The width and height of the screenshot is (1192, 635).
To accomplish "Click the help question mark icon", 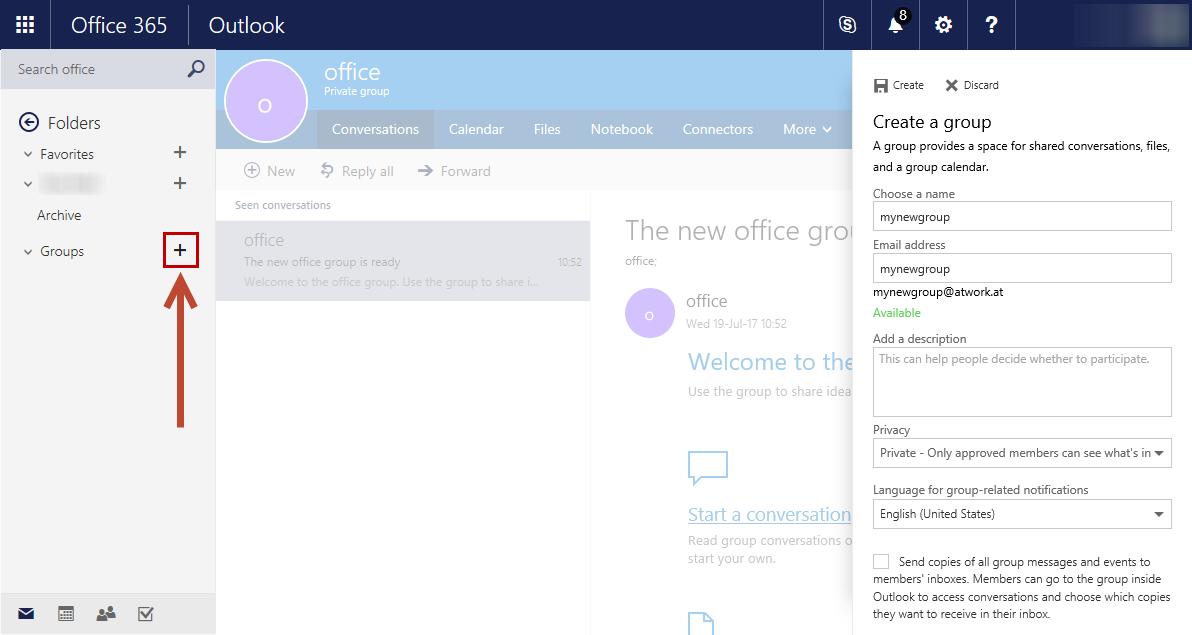I will (x=991, y=25).
